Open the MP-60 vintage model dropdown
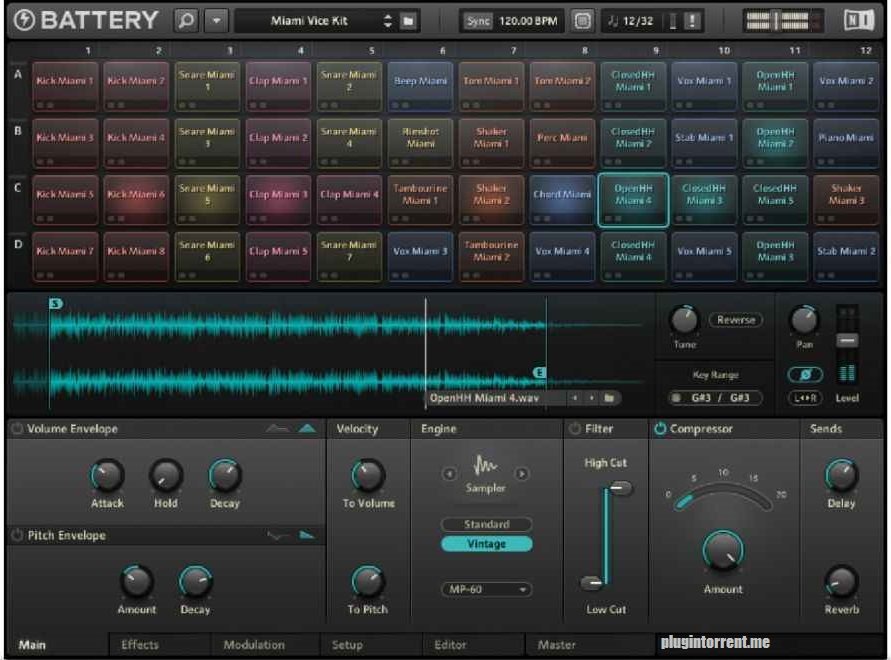This screenshot has width=891, height=660. pos(486,590)
